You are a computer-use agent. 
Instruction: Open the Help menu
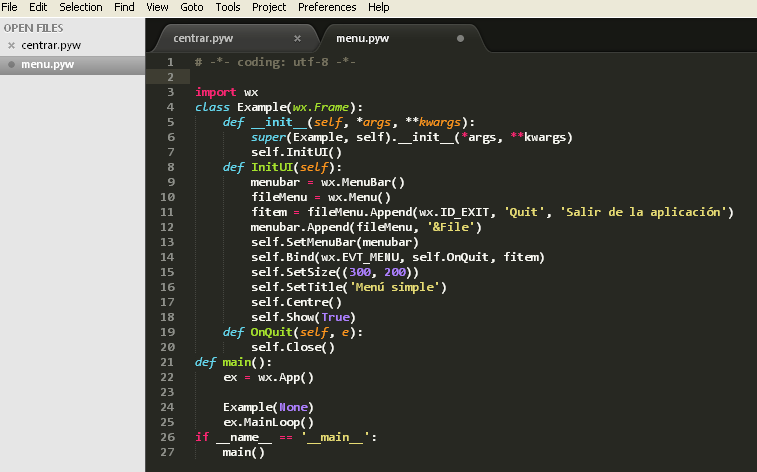click(379, 7)
